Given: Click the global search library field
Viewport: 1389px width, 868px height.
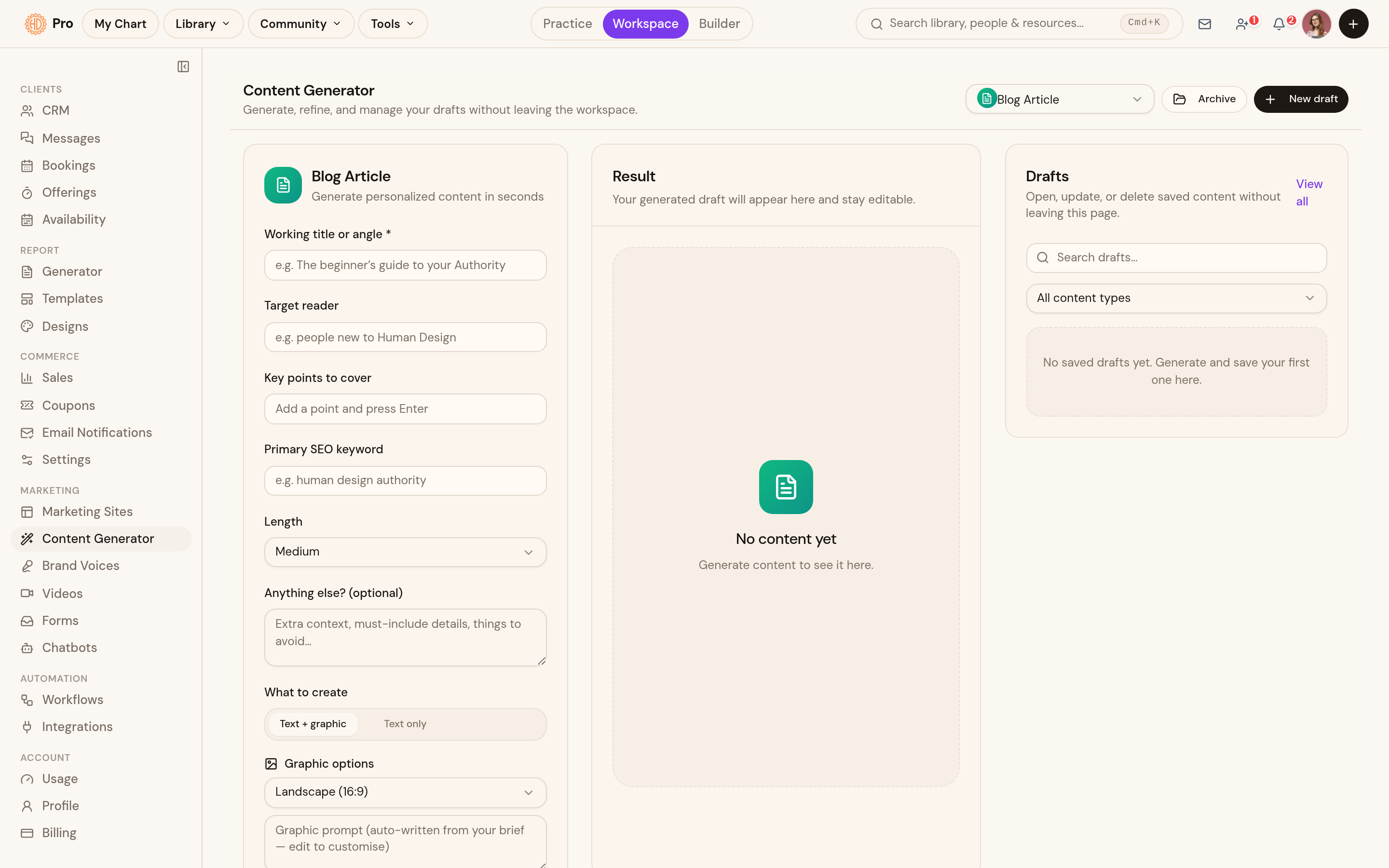Looking at the screenshot, I should click(1019, 24).
